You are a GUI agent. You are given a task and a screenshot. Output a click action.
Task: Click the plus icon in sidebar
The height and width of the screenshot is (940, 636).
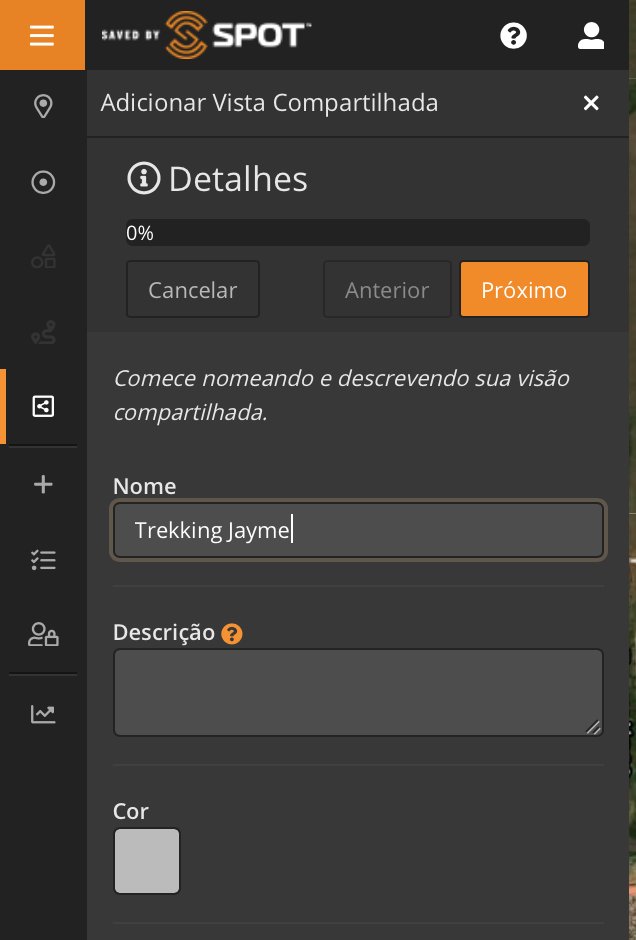tap(43, 485)
